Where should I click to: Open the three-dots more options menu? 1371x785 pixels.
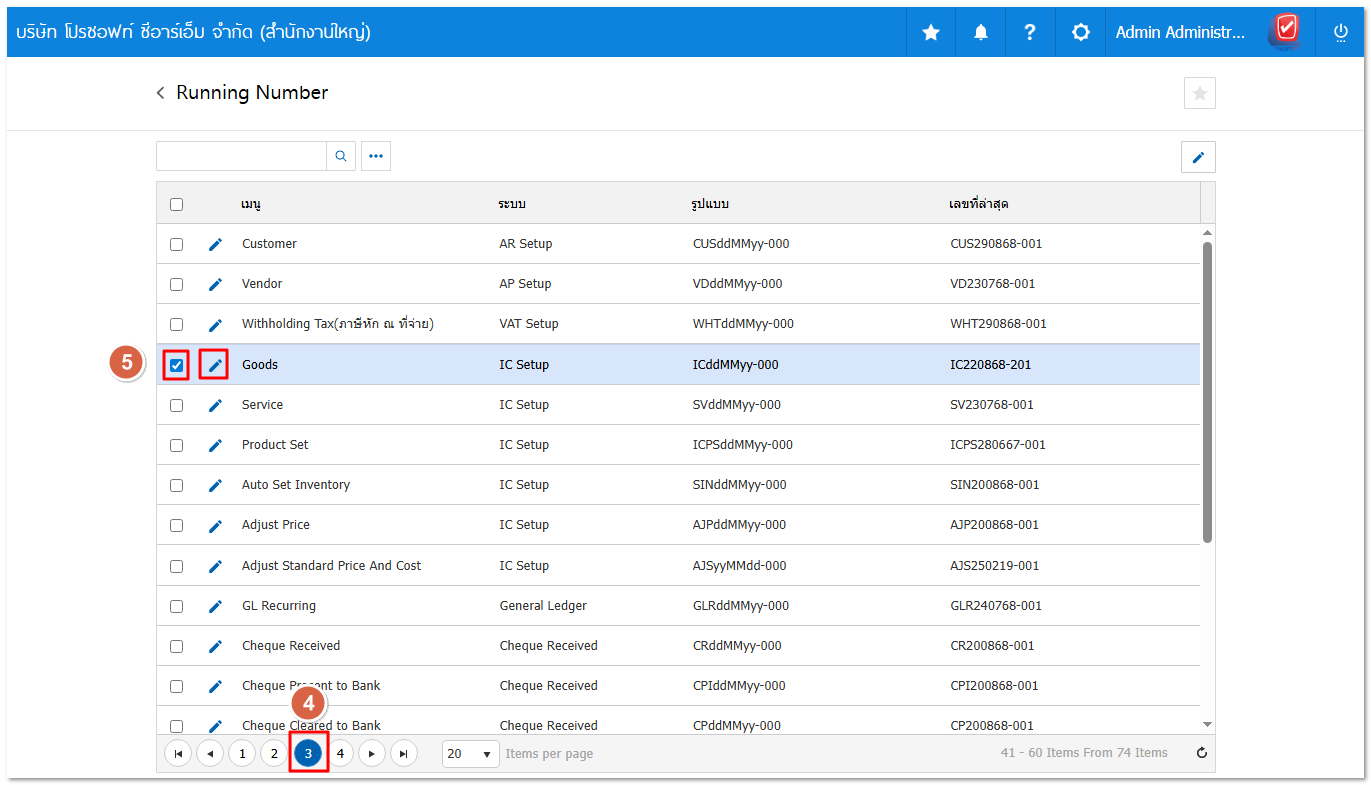(x=376, y=156)
